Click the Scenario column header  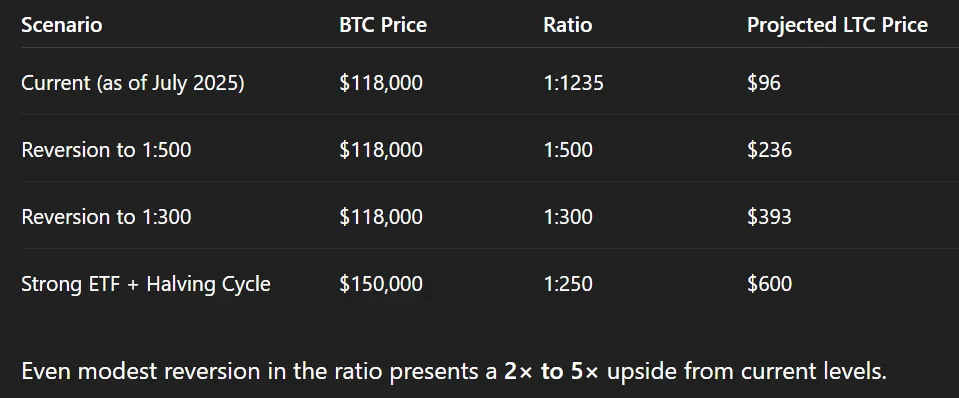(62, 25)
